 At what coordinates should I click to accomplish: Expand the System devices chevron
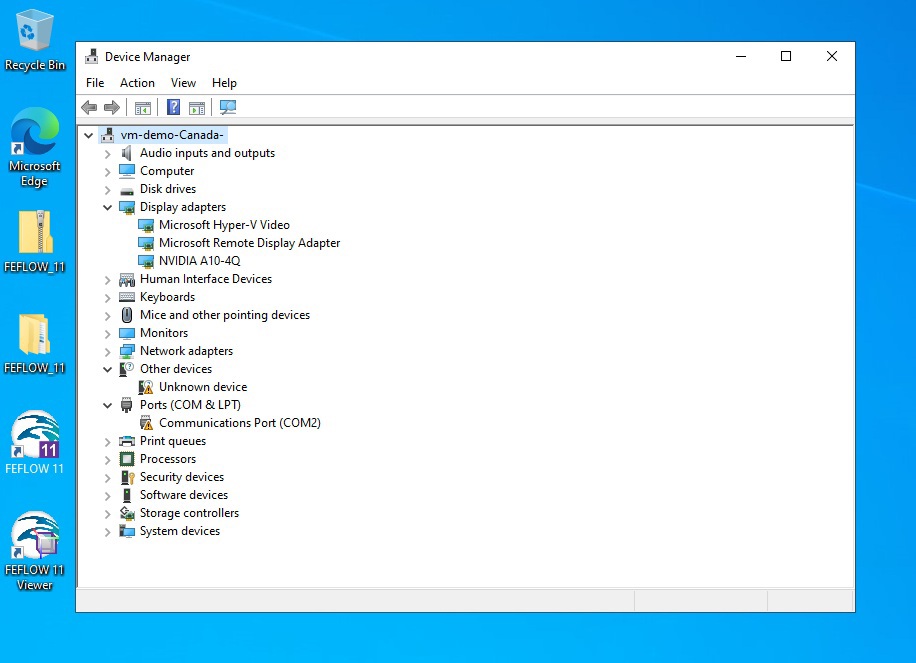[x=107, y=532]
